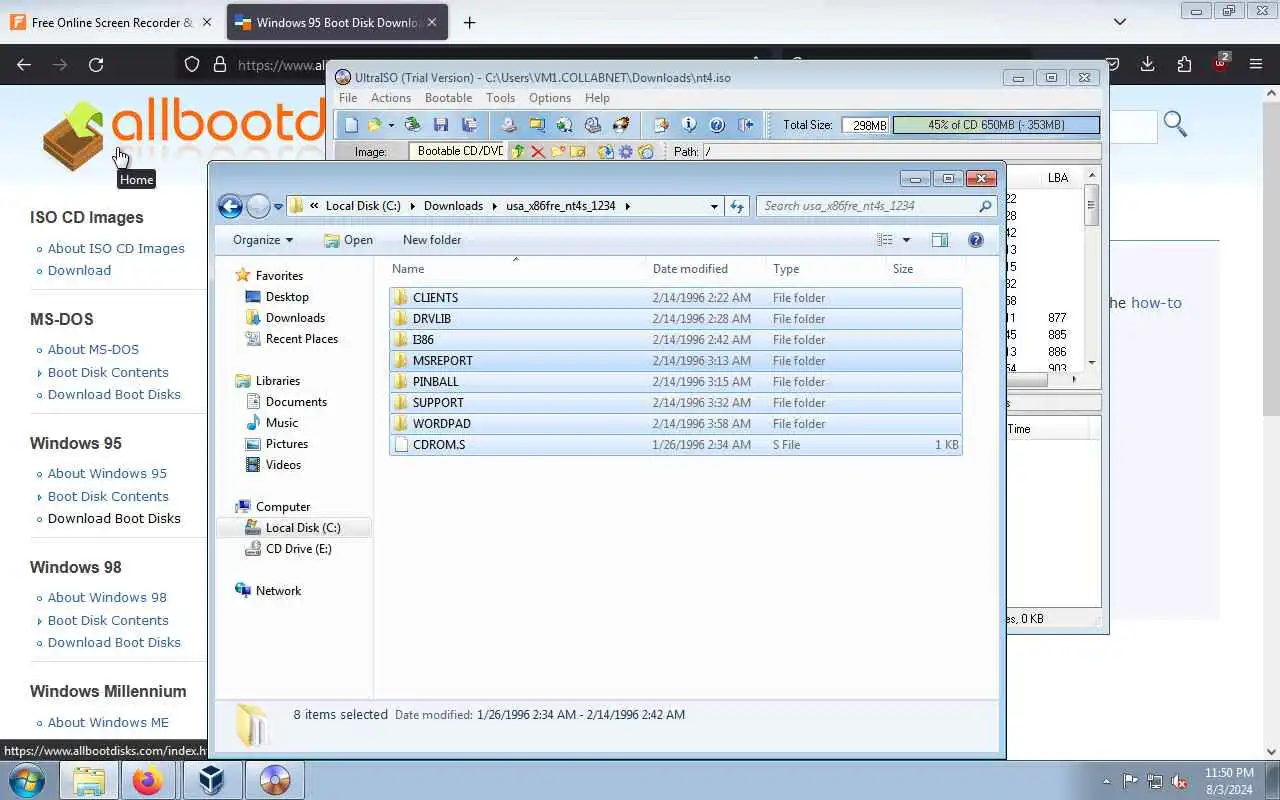The image size is (1280, 800).
Task: Expand arrow after Downloads in breadcrumb
Action: pos(494,206)
